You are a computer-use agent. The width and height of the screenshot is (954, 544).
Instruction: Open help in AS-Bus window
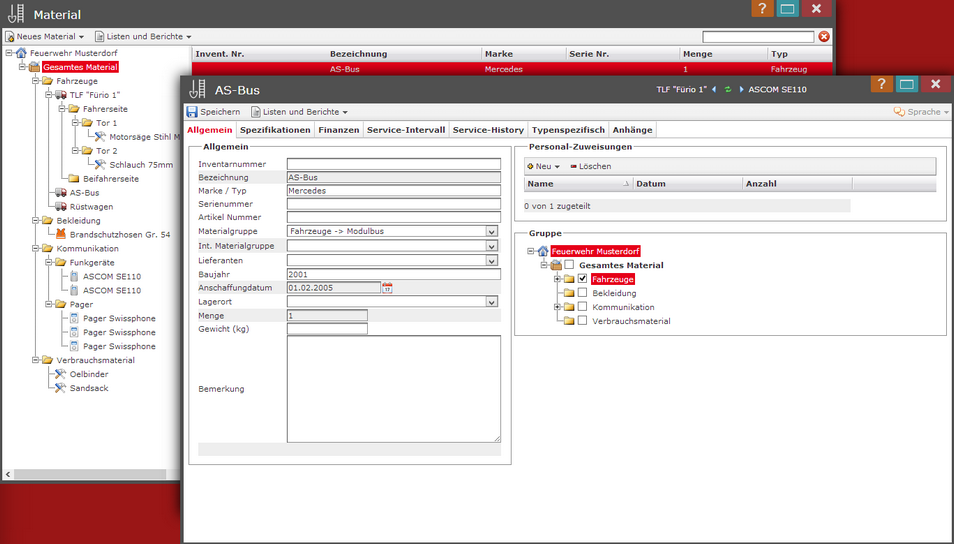click(x=881, y=85)
